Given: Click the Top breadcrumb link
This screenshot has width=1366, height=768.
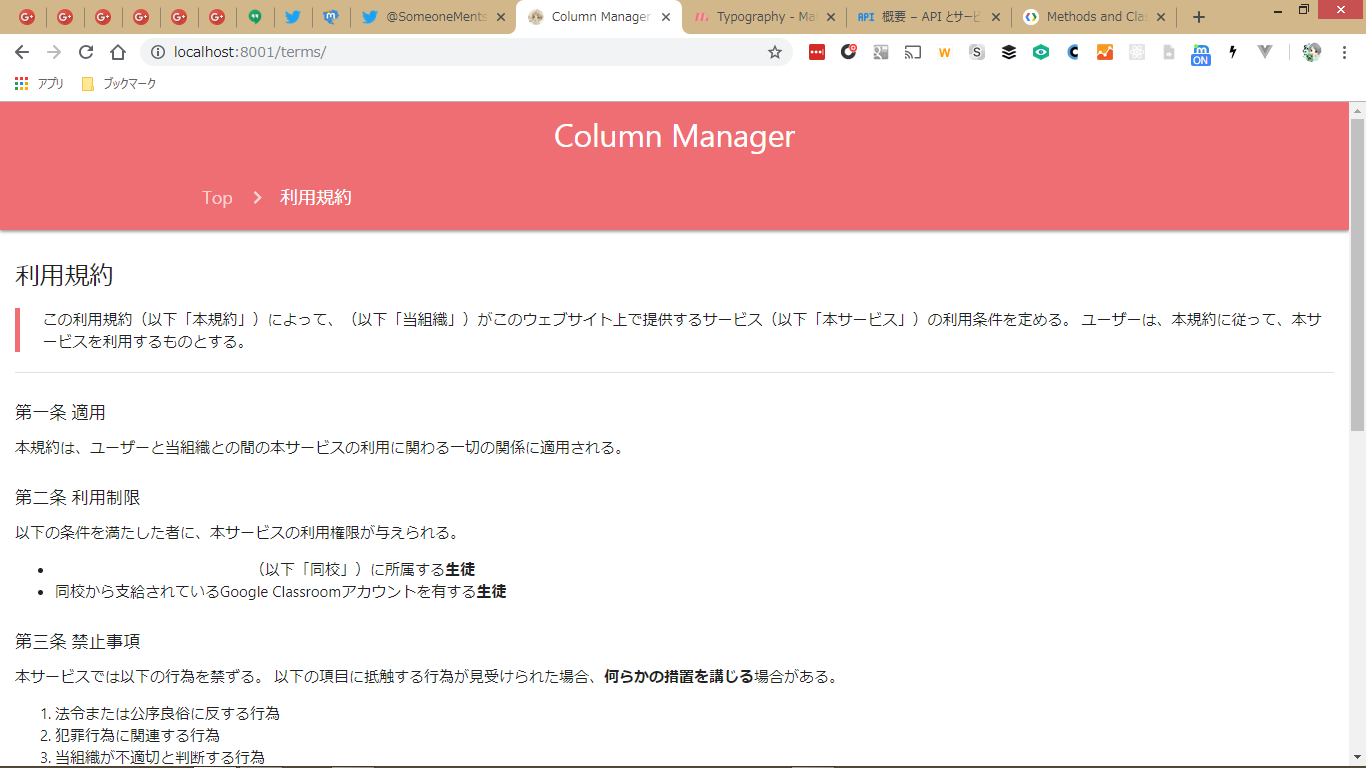Looking at the screenshot, I should [217, 198].
